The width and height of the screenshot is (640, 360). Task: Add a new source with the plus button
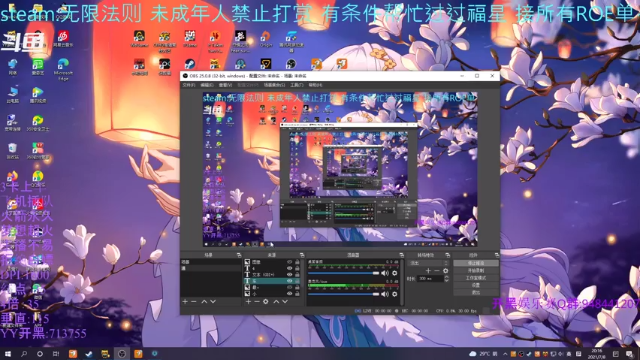click(248, 302)
